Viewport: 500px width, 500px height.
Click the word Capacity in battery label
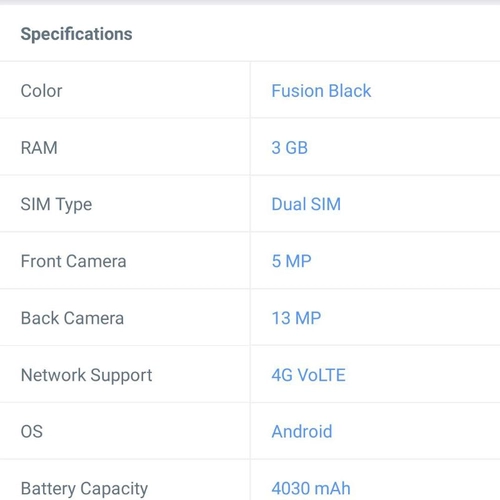(x=114, y=489)
